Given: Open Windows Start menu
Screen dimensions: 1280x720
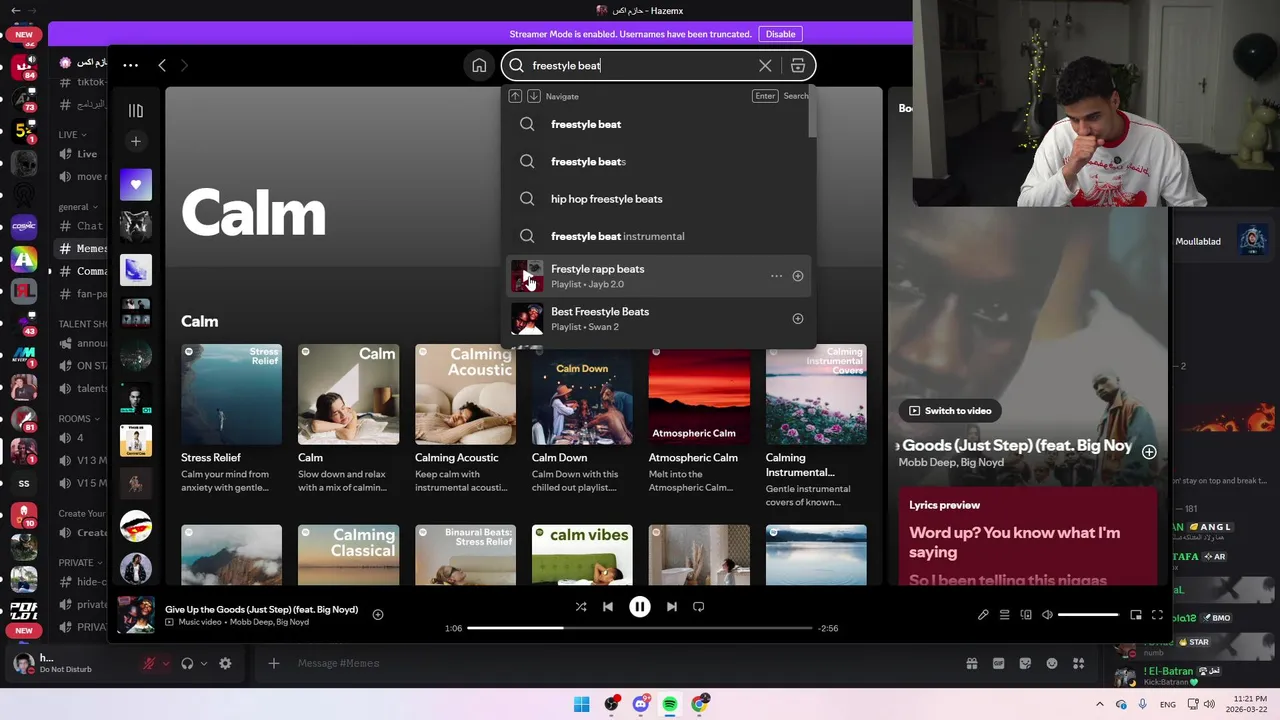Looking at the screenshot, I should click(581, 704).
